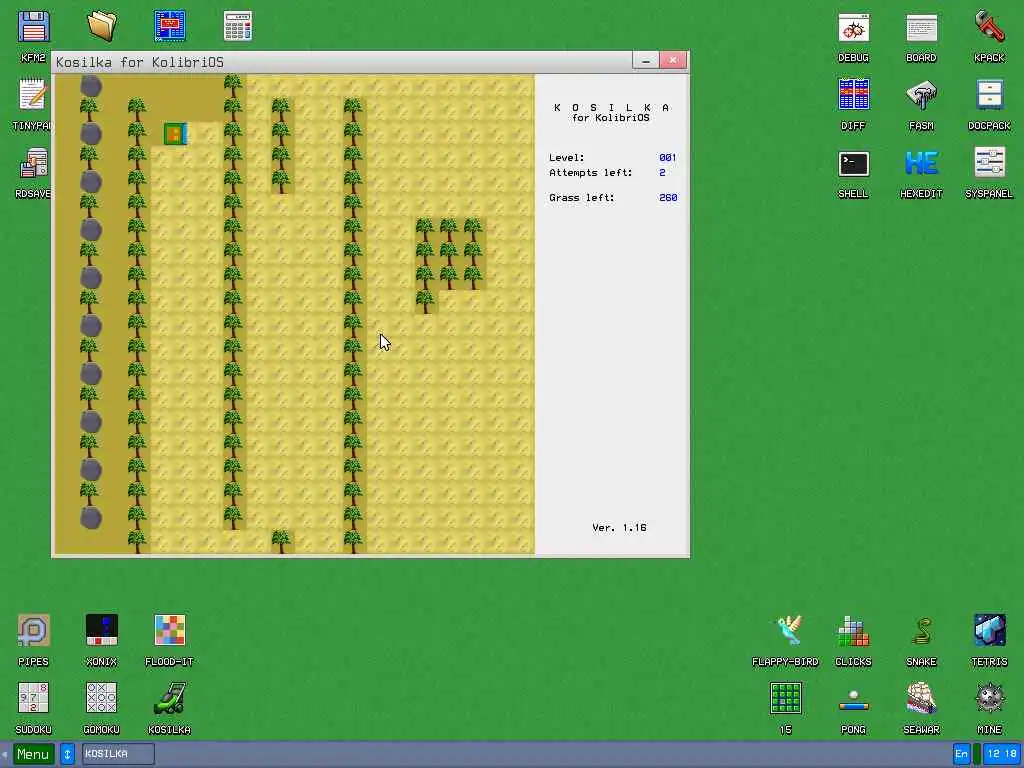Open the KFM2 floppy disk icon
The height and width of the screenshot is (768, 1024).
[x=33, y=27]
